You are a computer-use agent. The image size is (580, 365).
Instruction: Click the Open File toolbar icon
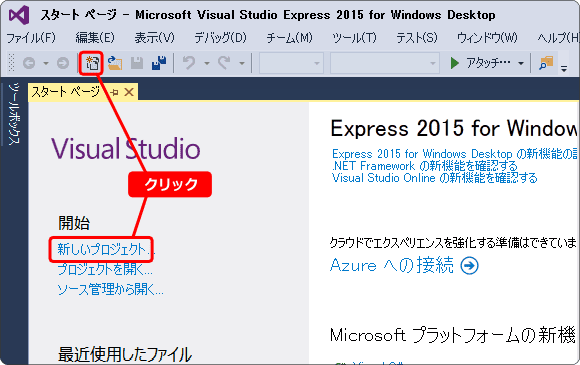click(115, 63)
